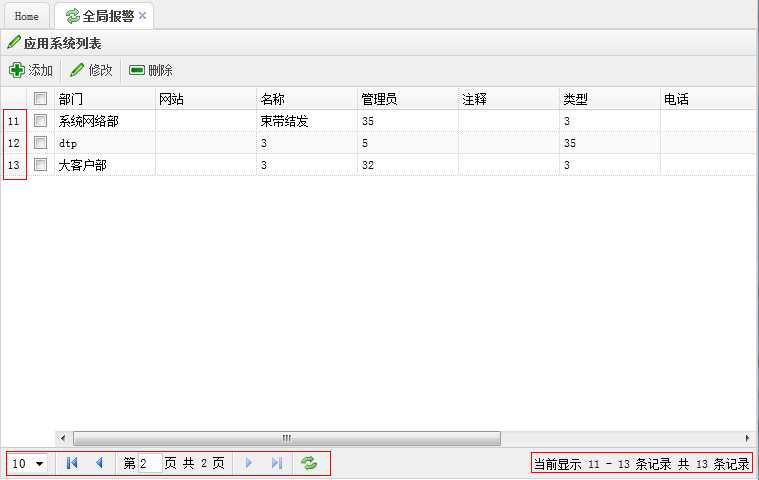Click the green refresh icon in pager

[x=309, y=464]
